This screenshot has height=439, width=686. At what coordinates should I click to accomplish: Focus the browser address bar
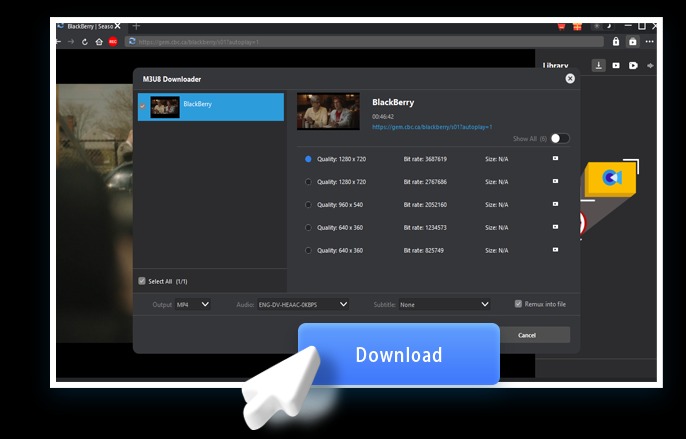pos(363,42)
